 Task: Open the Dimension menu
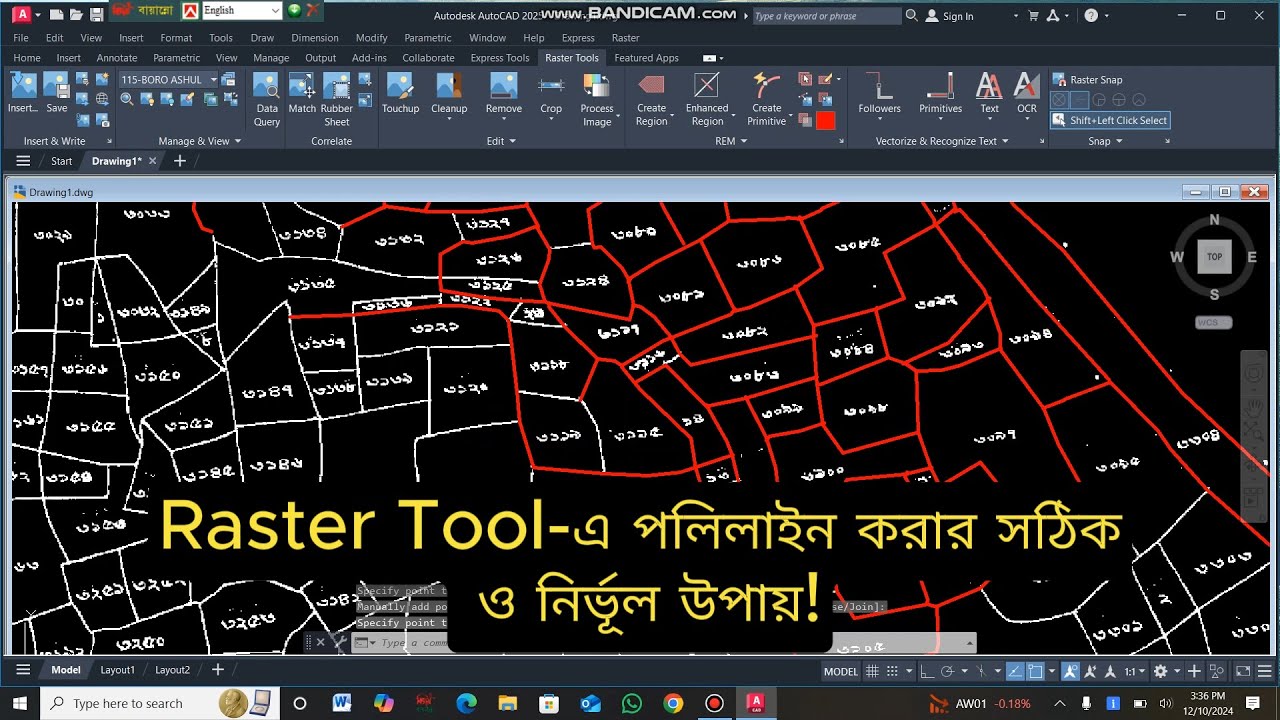(x=315, y=38)
